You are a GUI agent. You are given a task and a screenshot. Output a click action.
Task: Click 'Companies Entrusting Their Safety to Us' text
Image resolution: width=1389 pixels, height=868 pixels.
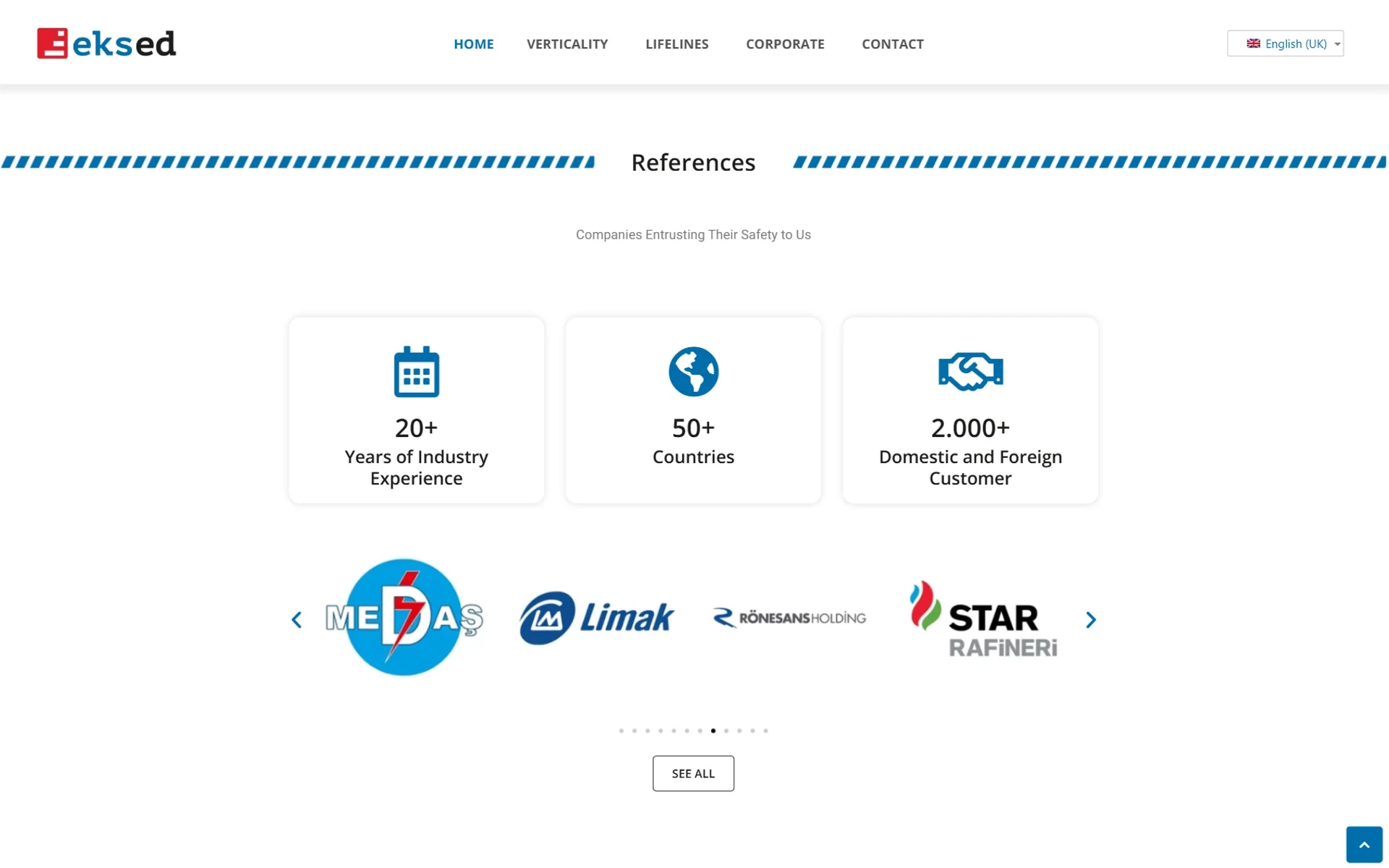693,234
